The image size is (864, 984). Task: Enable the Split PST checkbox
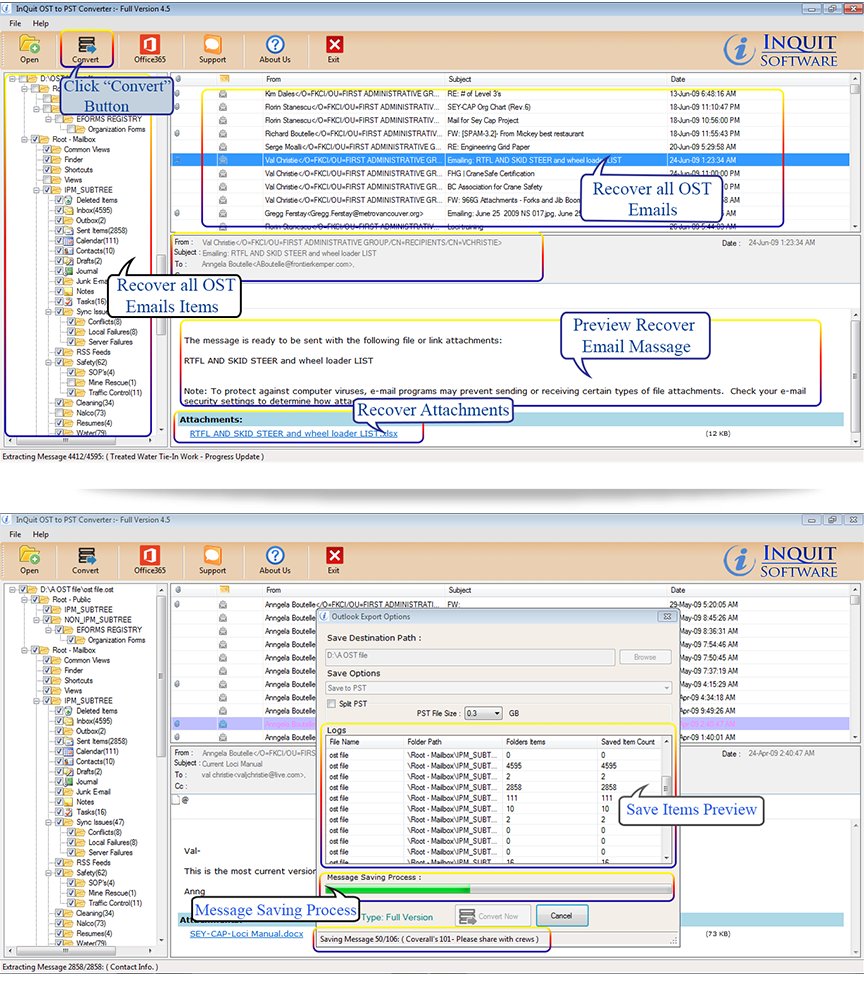pyautogui.click(x=332, y=704)
